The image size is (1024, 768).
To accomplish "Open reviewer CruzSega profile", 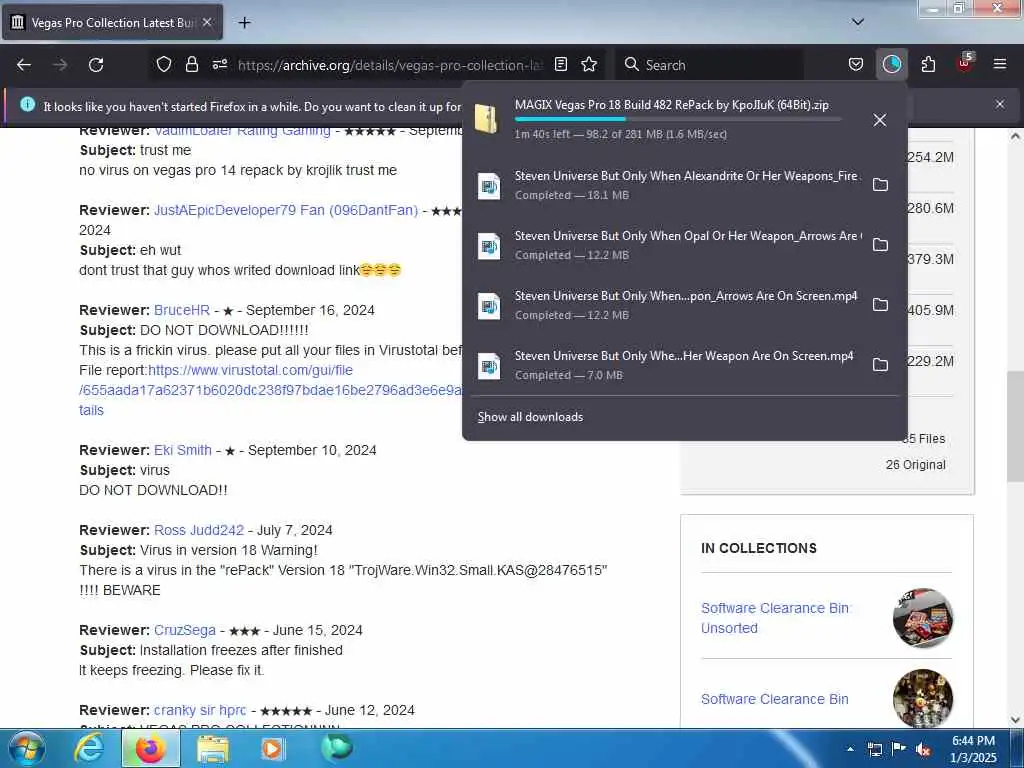I will coord(185,630).
